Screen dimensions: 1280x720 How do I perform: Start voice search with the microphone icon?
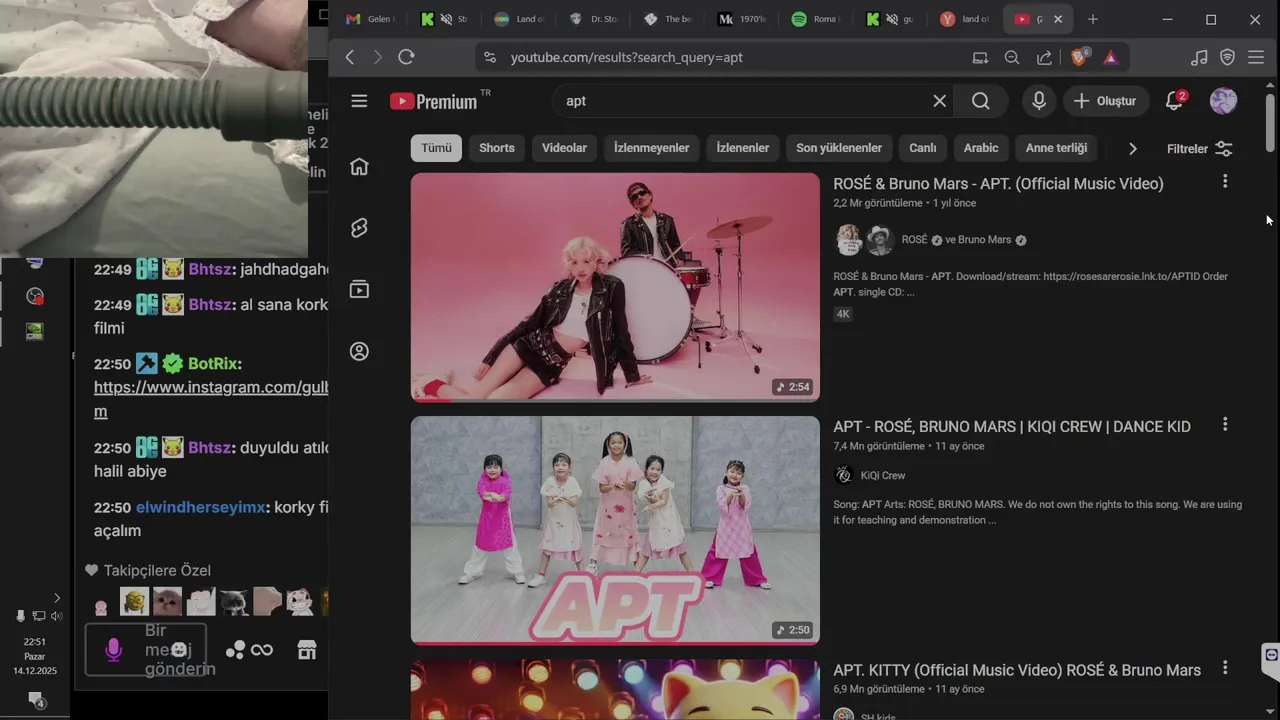[1039, 101]
